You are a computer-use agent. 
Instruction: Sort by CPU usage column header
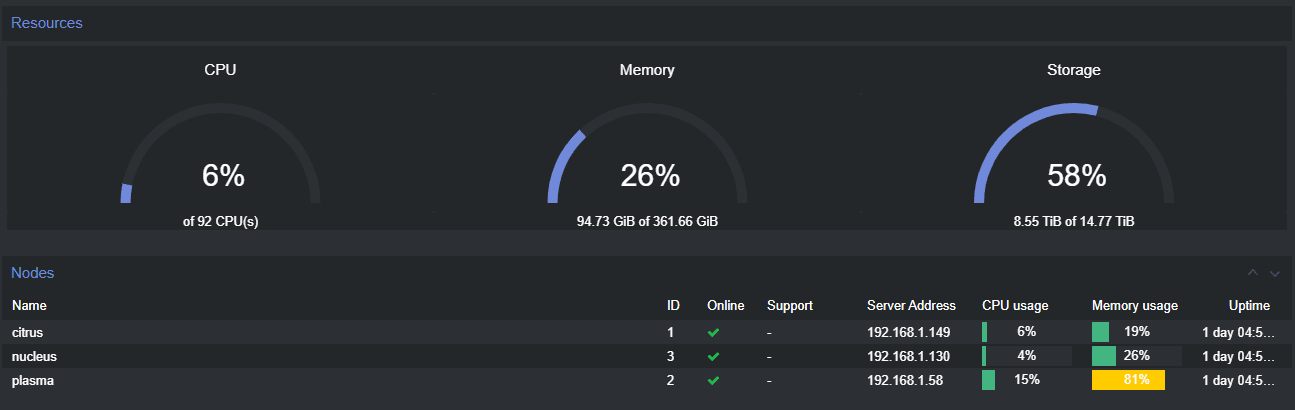point(1015,305)
